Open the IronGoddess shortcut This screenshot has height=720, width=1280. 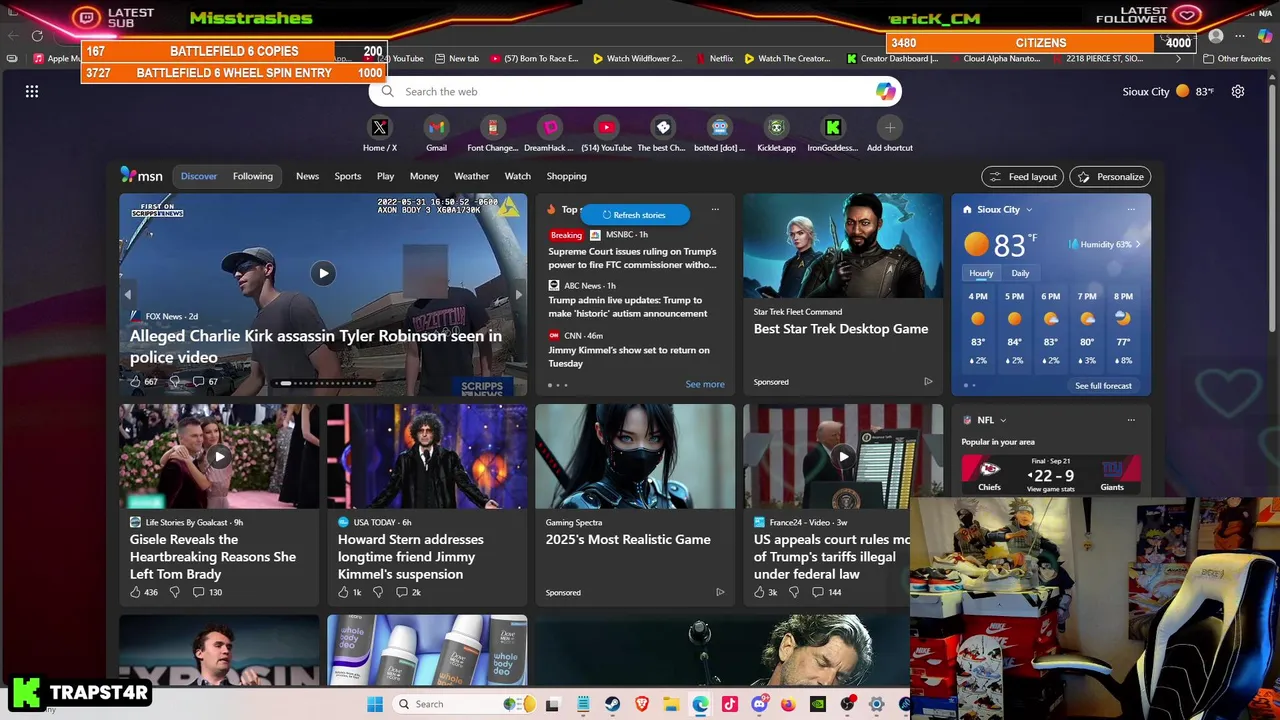tap(833, 128)
